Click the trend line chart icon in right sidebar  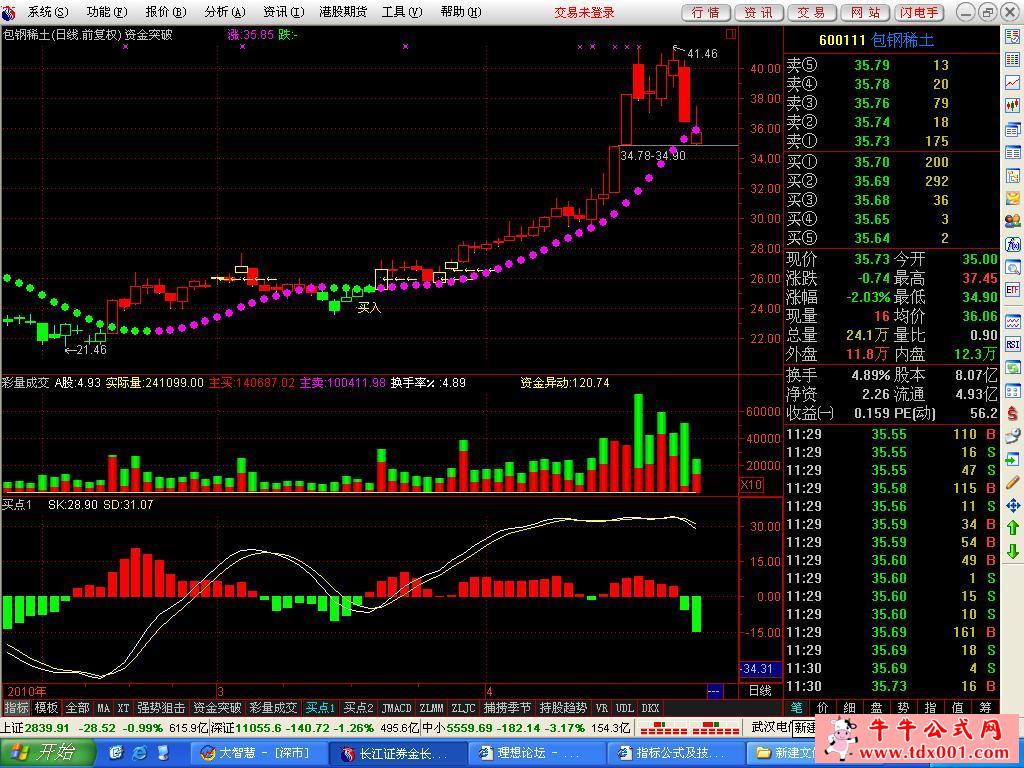pos(1012,82)
